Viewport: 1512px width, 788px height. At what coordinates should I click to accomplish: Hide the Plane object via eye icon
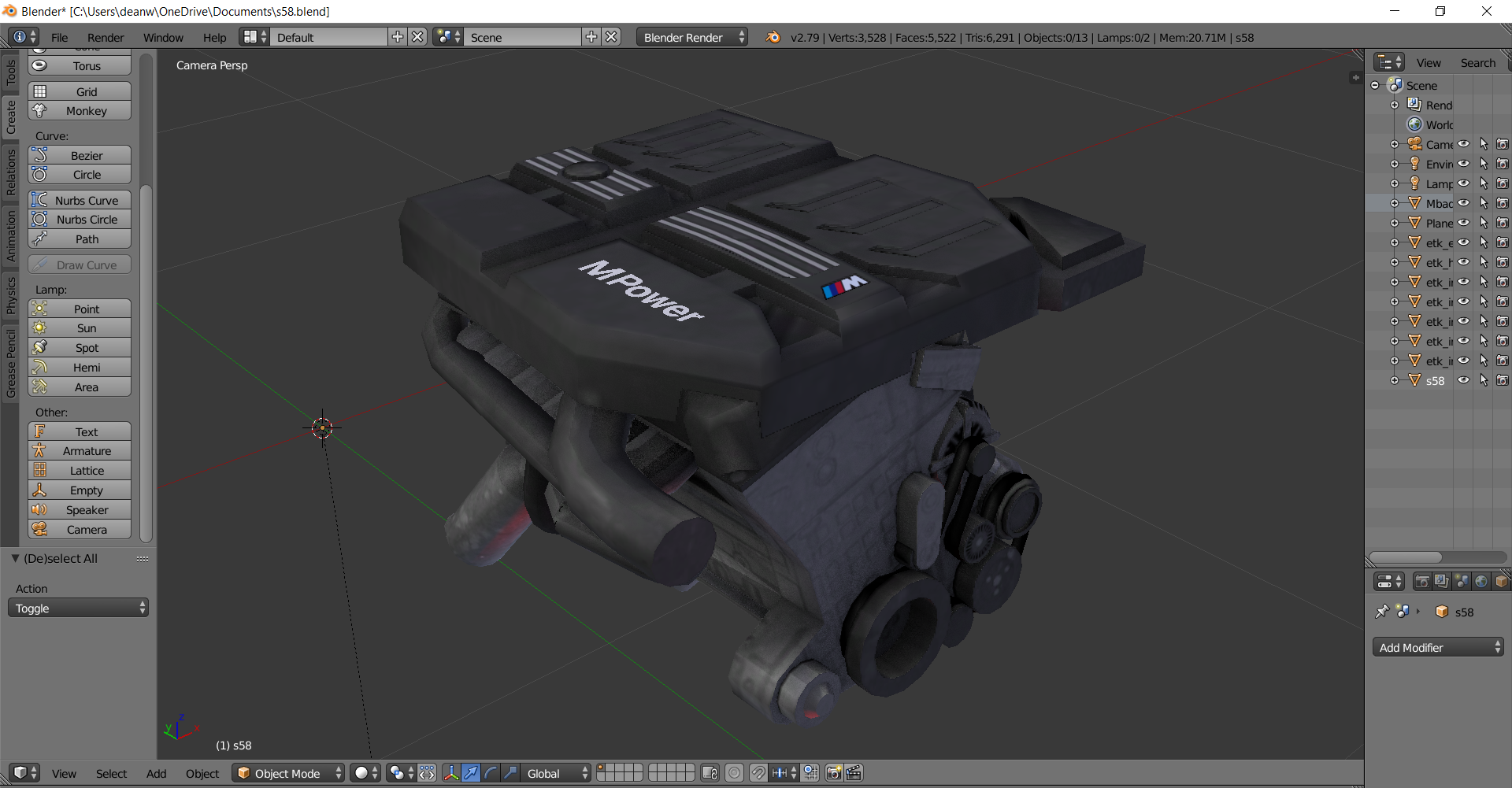point(1463,223)
